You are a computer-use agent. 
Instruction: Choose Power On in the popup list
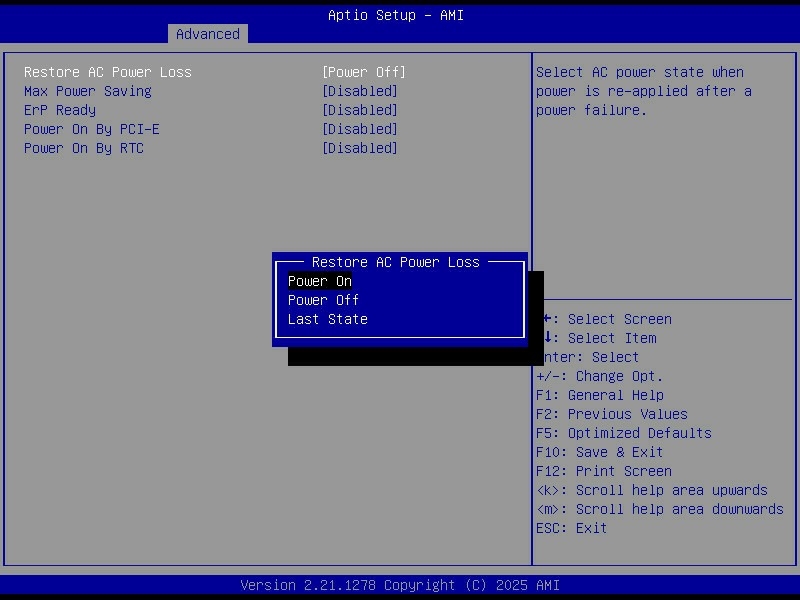(x=320, y=281)
